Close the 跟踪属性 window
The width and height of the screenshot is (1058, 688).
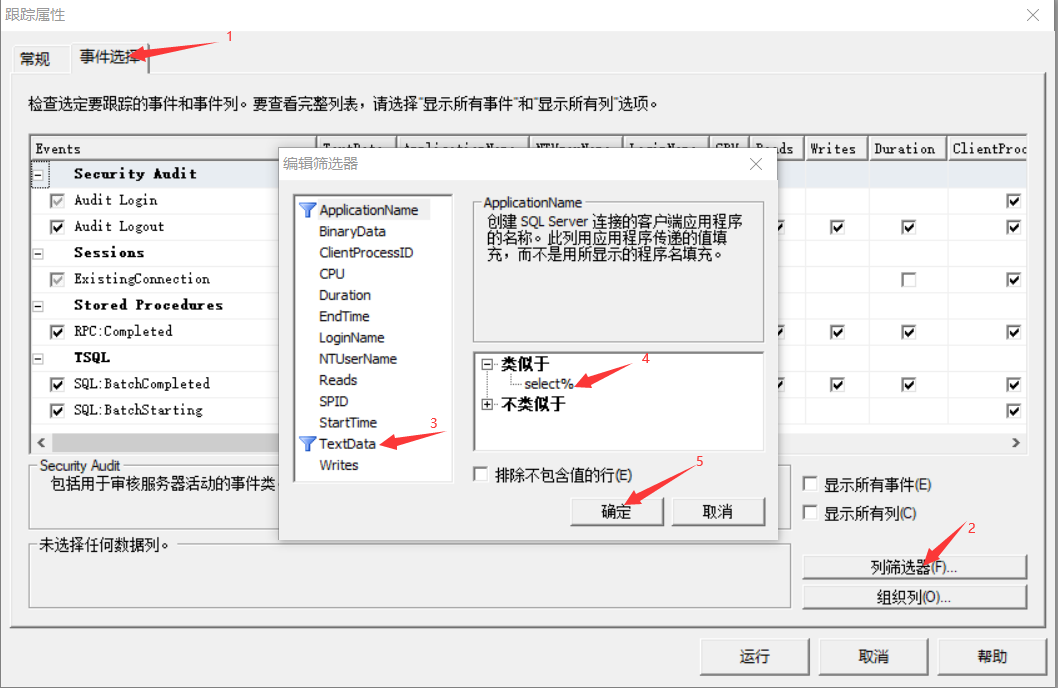pyautogui.click(x=1032, y=15)
